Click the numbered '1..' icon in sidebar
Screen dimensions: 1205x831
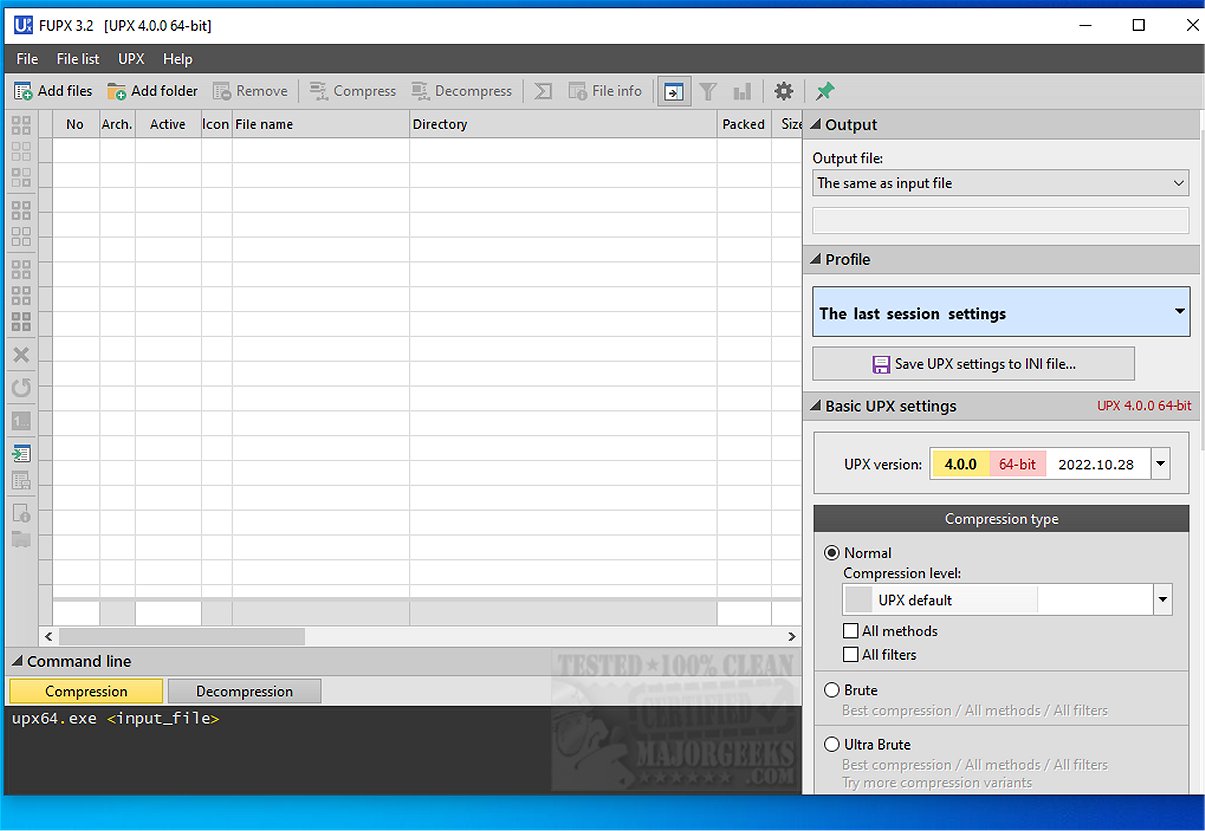(21, 421)
